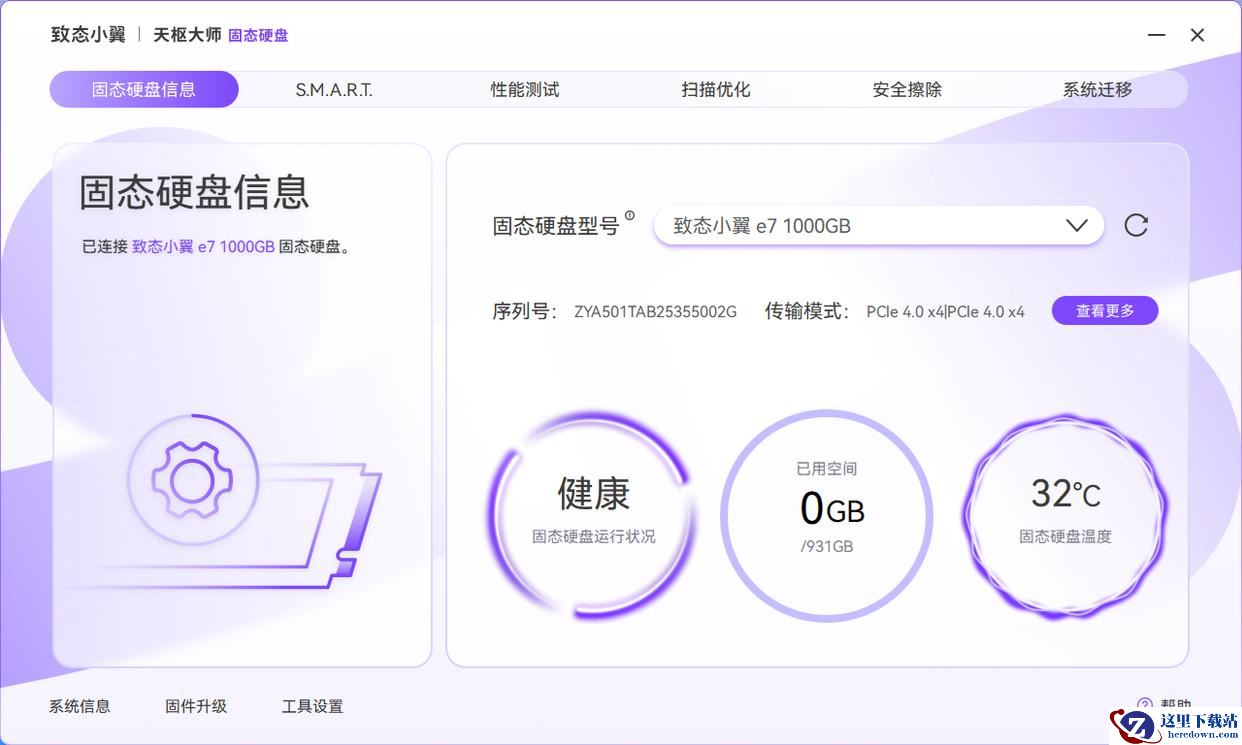
Task: Open 系统信息 at the bottom
Action: [x=80, y=706]
